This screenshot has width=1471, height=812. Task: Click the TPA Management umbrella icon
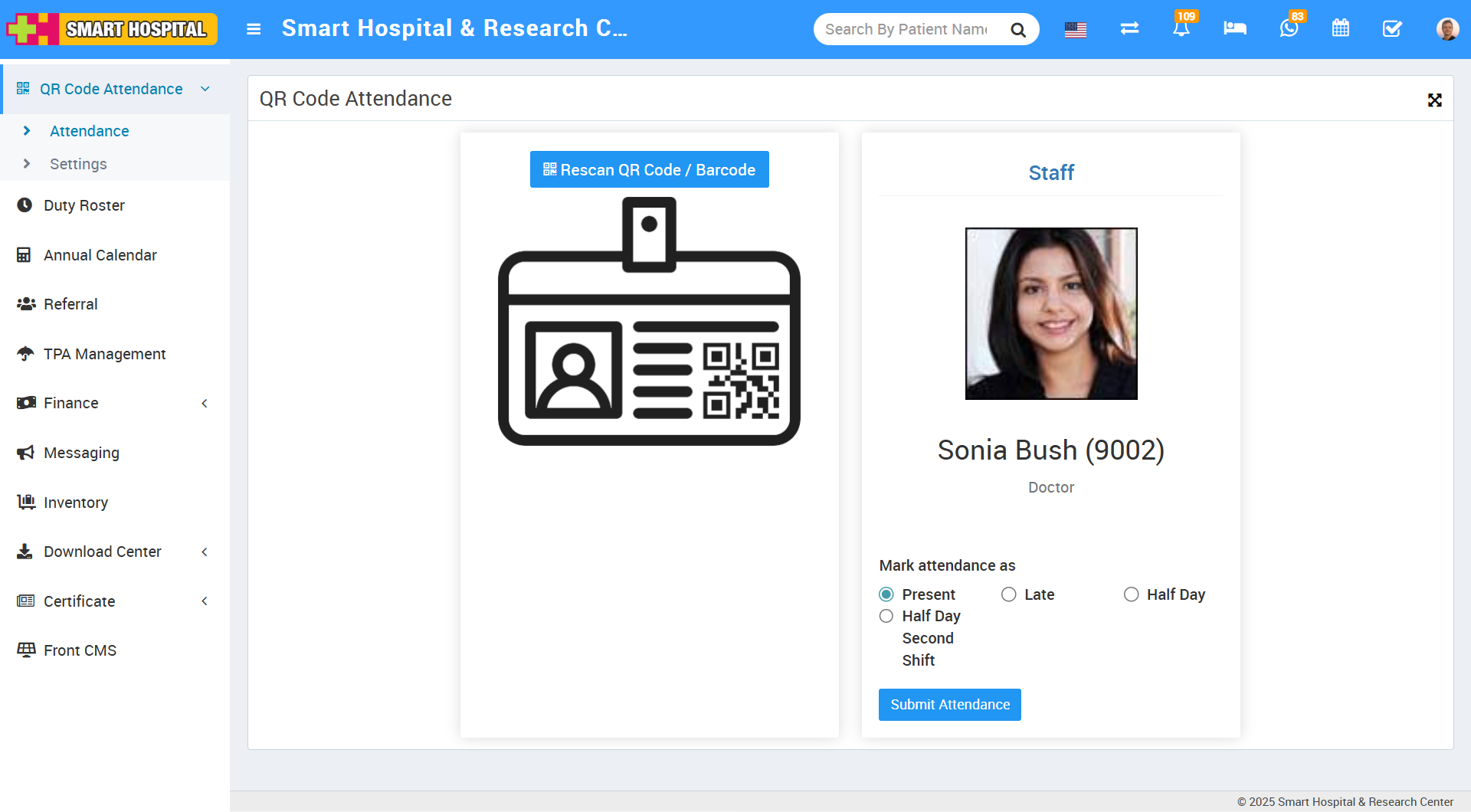pos(25,354)
